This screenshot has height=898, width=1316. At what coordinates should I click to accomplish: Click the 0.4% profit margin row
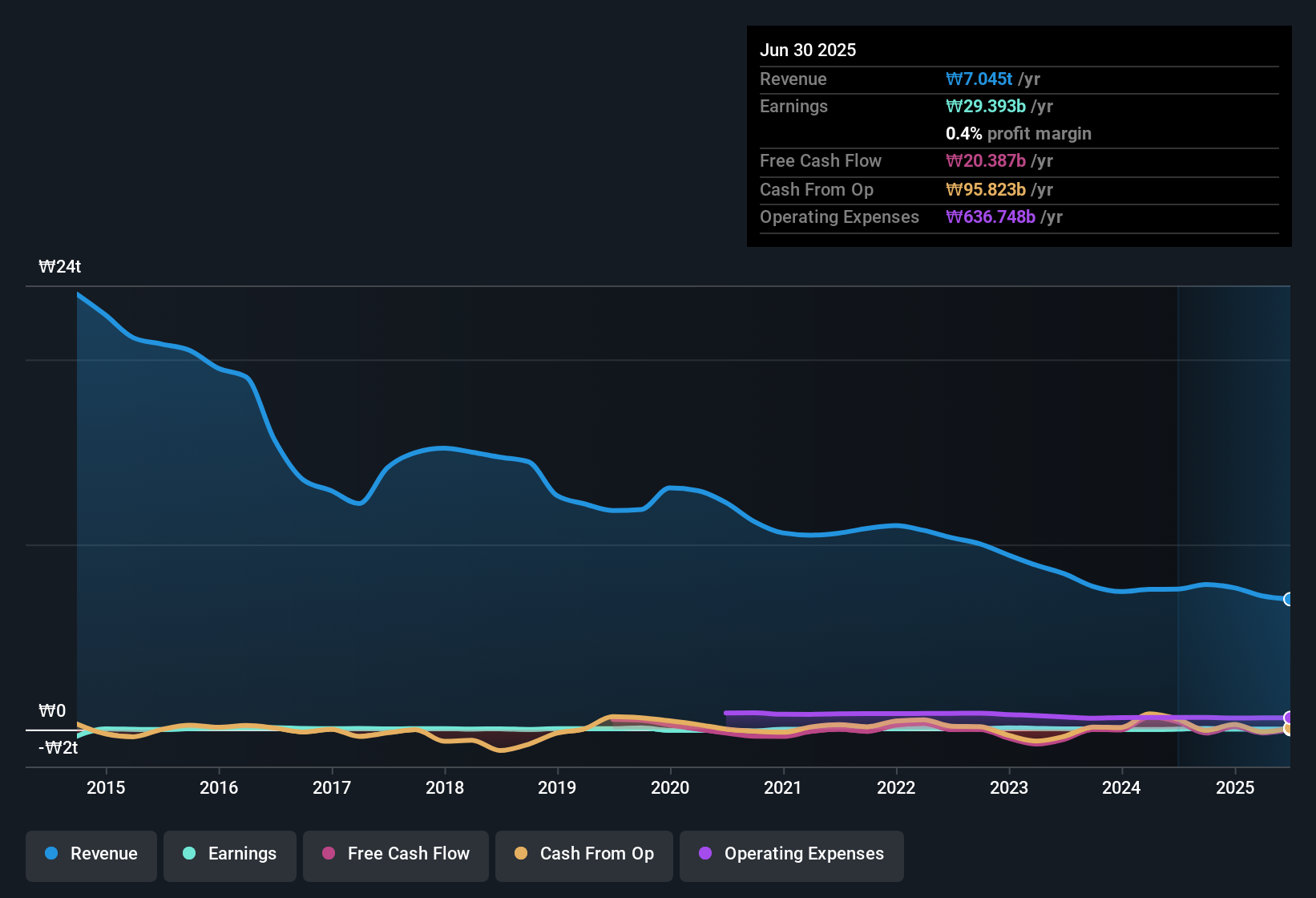point(1018,134)
